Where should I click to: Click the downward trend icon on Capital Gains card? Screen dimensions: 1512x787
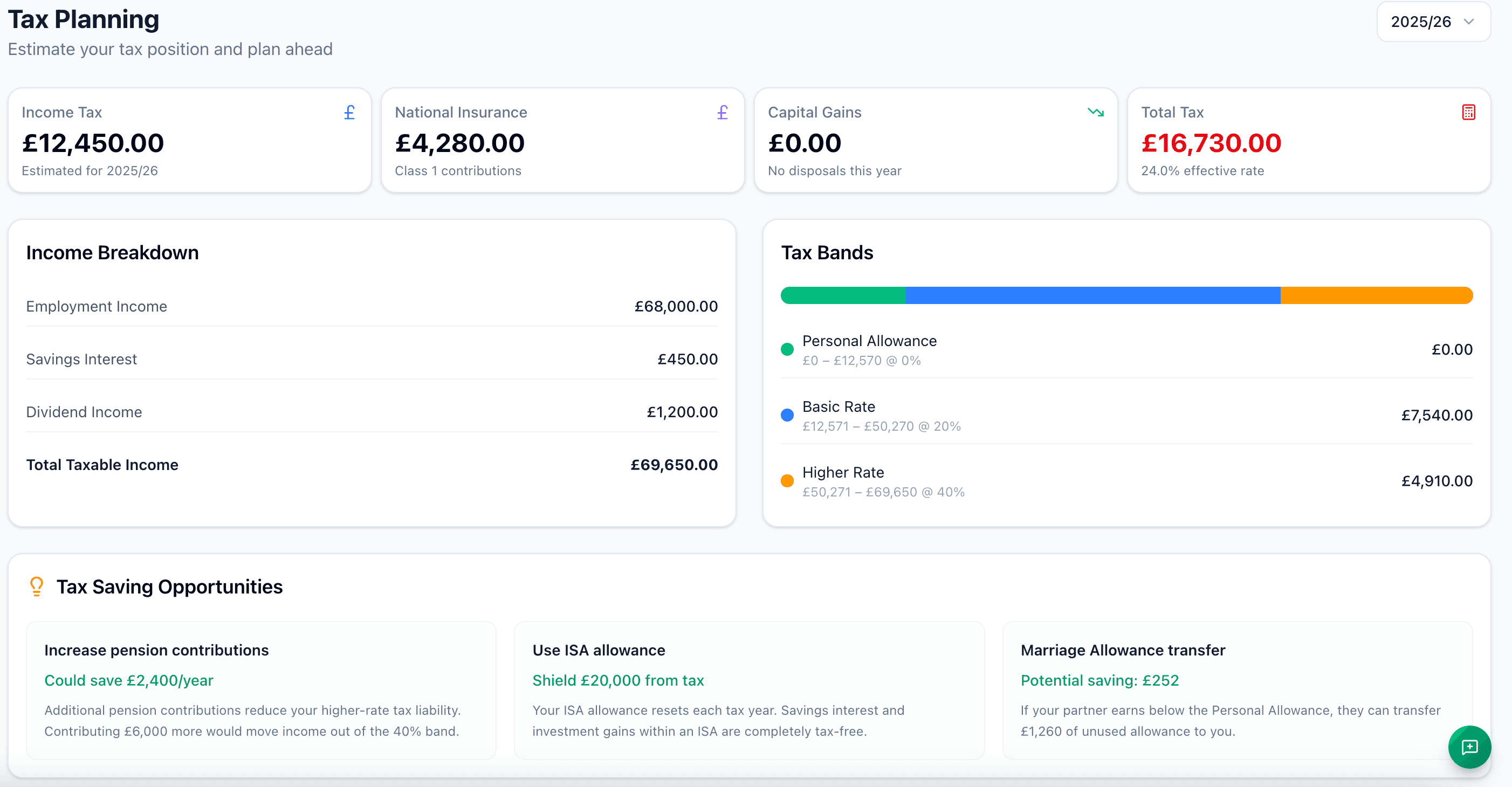[1095, 113]
